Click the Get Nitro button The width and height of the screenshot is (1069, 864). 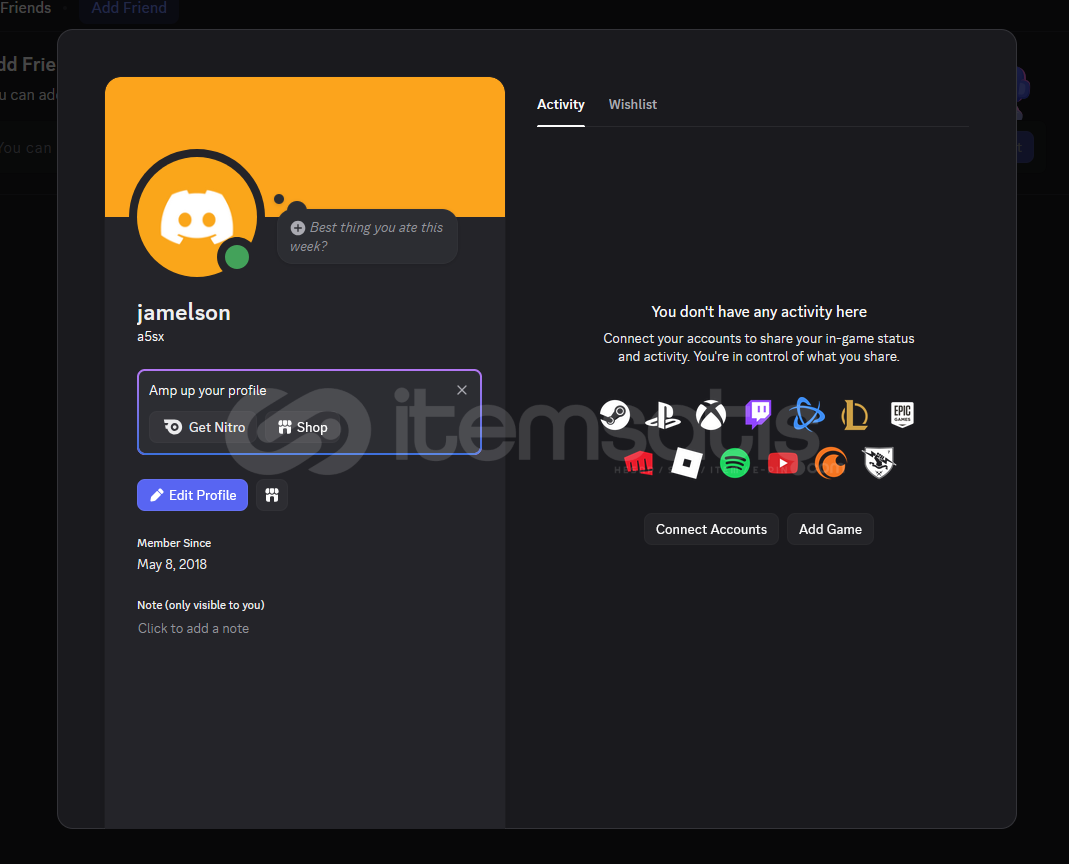[x=204, y=427]
